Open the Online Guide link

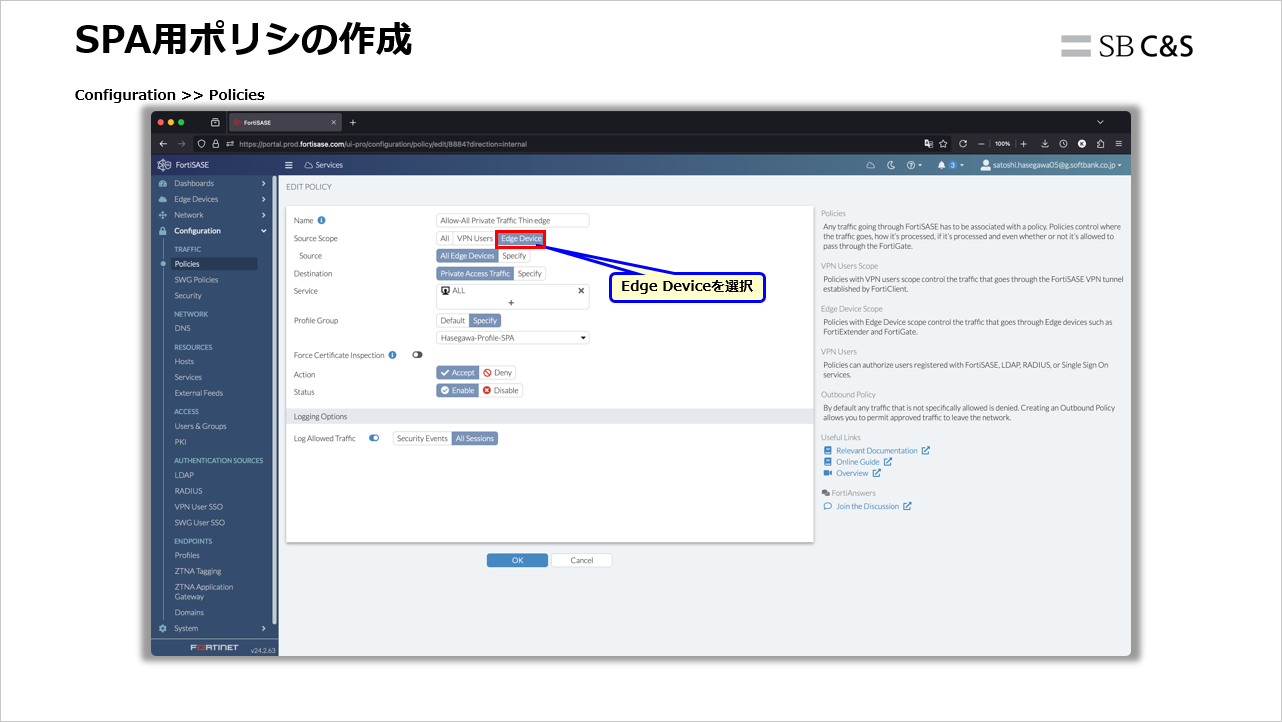coord(858,462)
